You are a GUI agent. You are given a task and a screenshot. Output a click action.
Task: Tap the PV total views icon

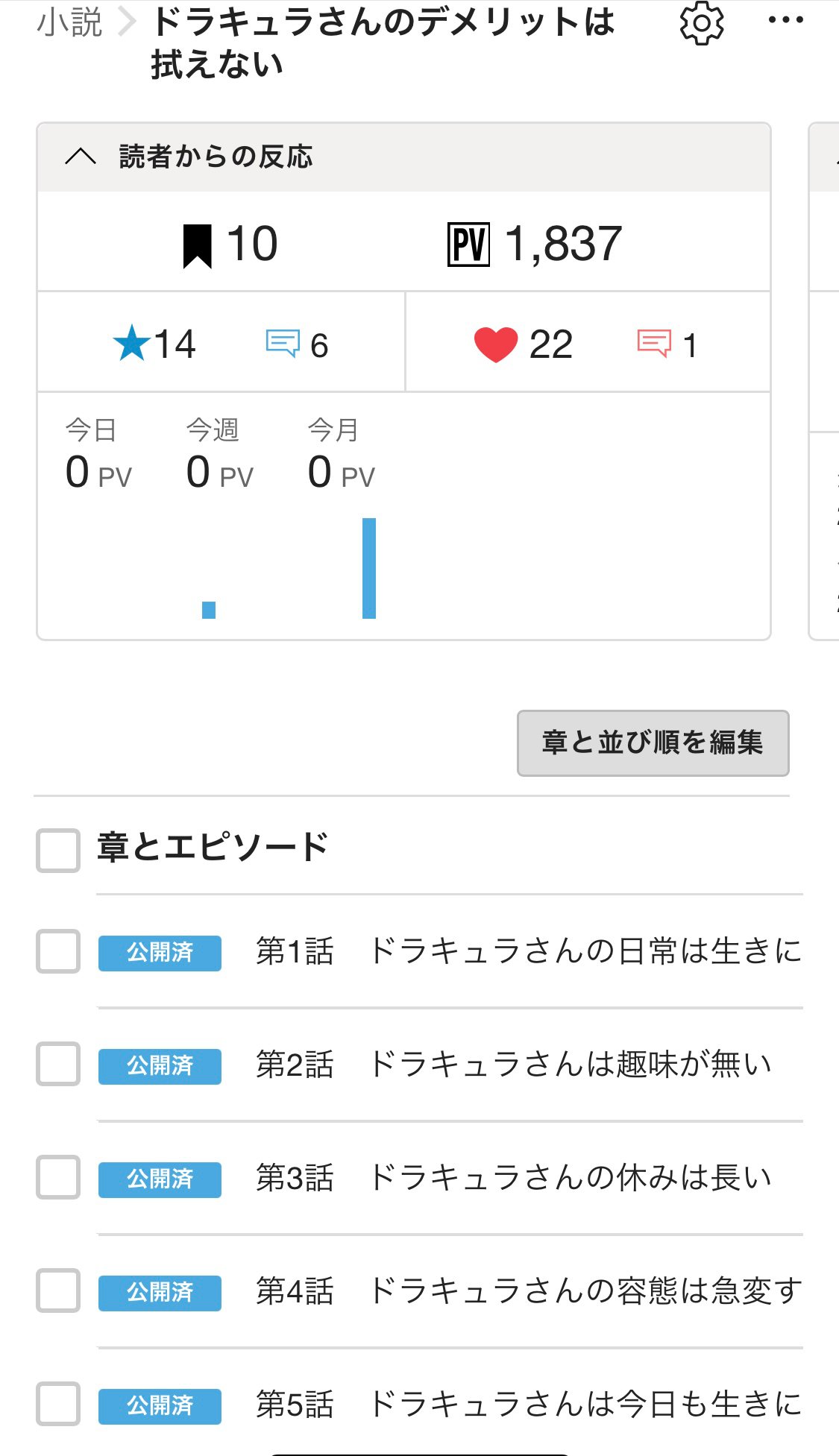tap(468, 245)
